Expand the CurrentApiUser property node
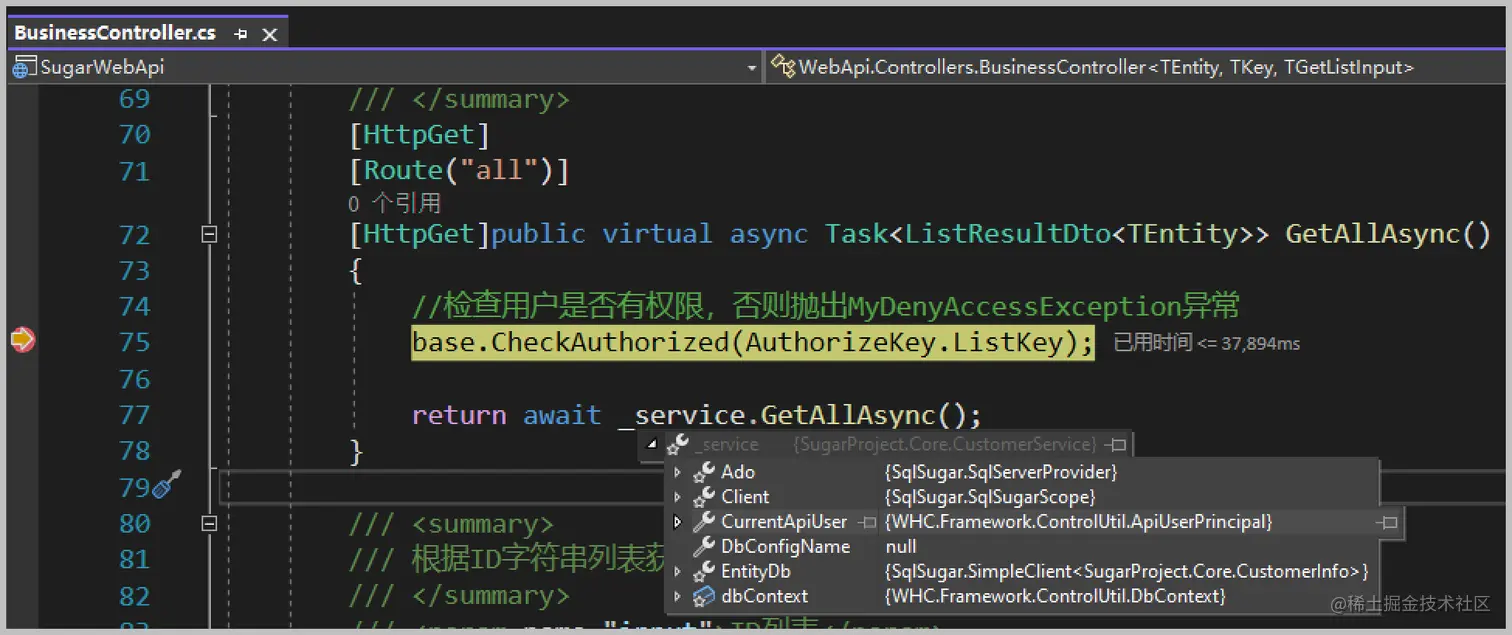Viewport: 1512px width, 635px height. [x=677, y=522]
